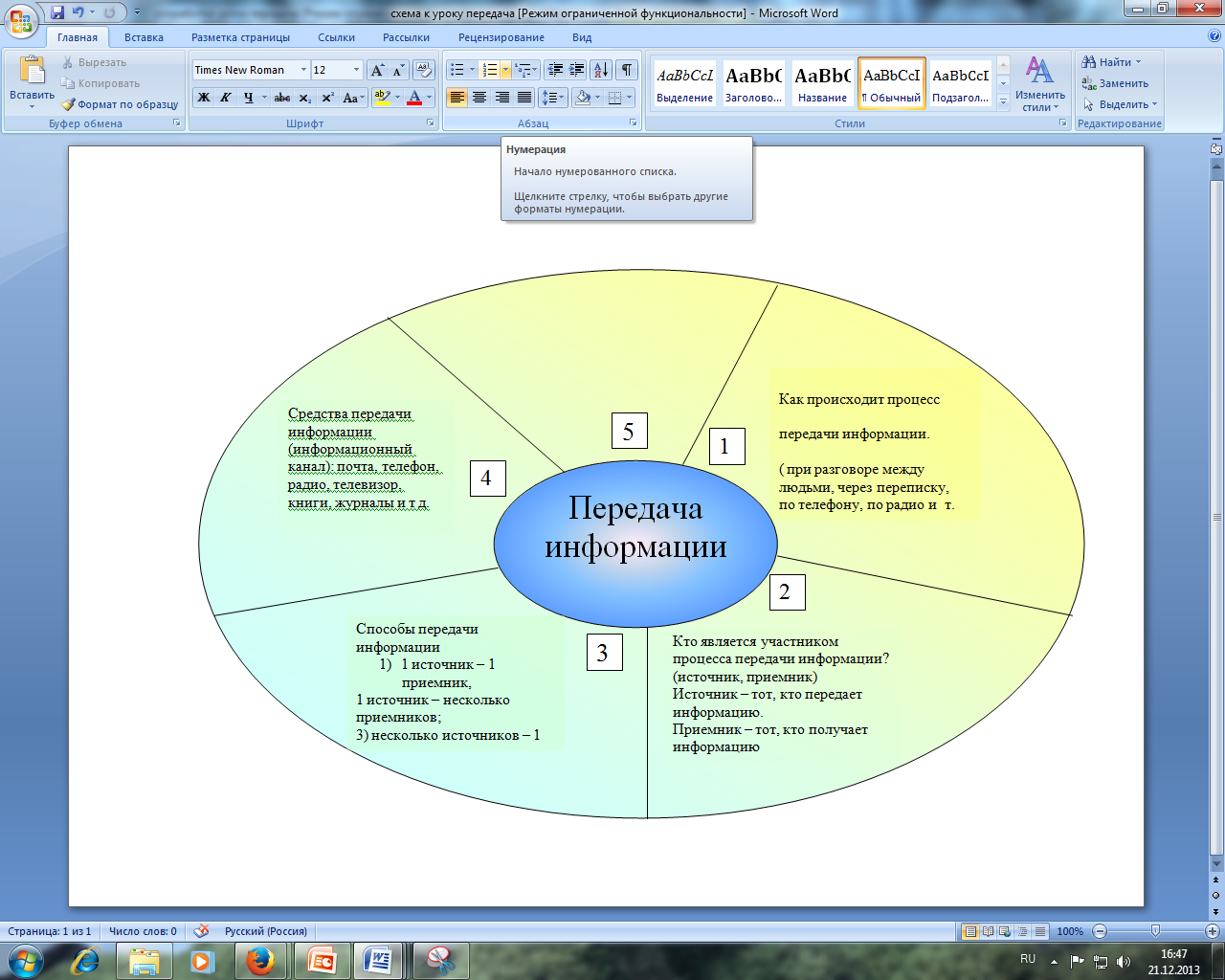Image resolution: width=1225 pixels, height=980 pixels.
Task: Open the Шрифт (Font) dialog launcher
Action: pyautogui.click(x=430, y=123)
